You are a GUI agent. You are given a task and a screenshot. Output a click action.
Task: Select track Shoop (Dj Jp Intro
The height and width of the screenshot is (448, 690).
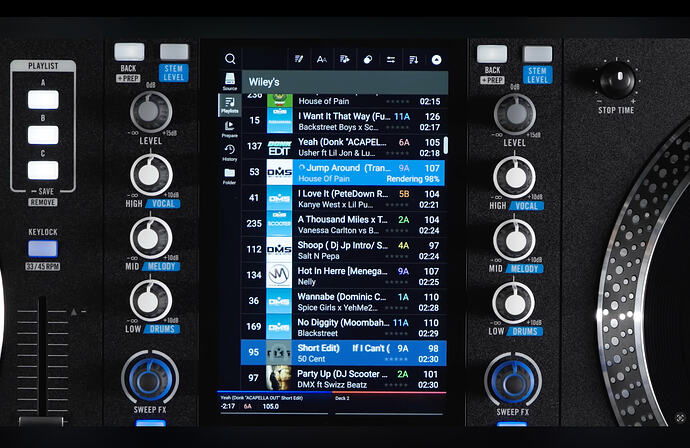click(344, 250)
